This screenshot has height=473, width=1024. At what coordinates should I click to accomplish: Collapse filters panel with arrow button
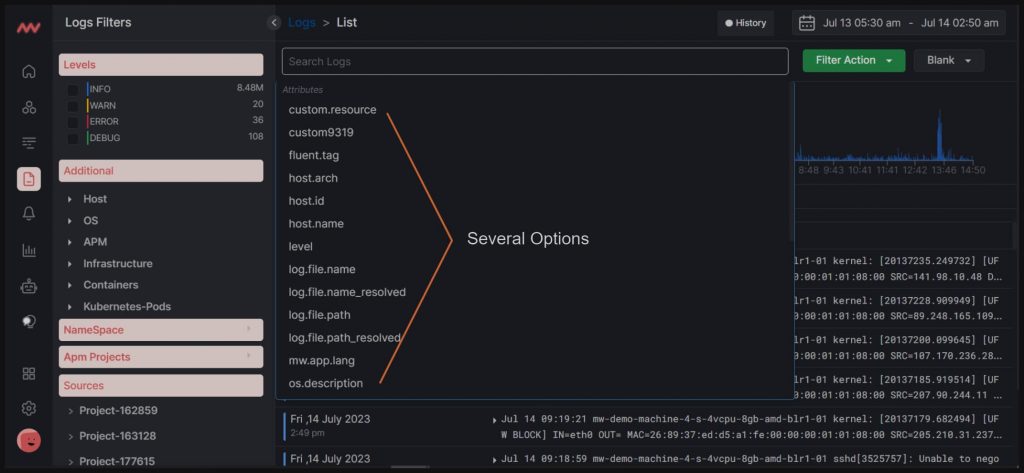coord(274,23)
